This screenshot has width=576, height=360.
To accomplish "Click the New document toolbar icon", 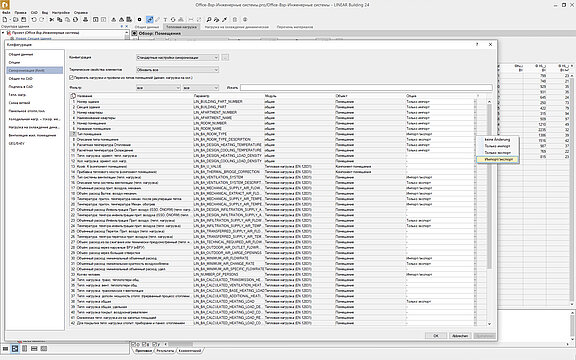I will click(x=5, y=19).
